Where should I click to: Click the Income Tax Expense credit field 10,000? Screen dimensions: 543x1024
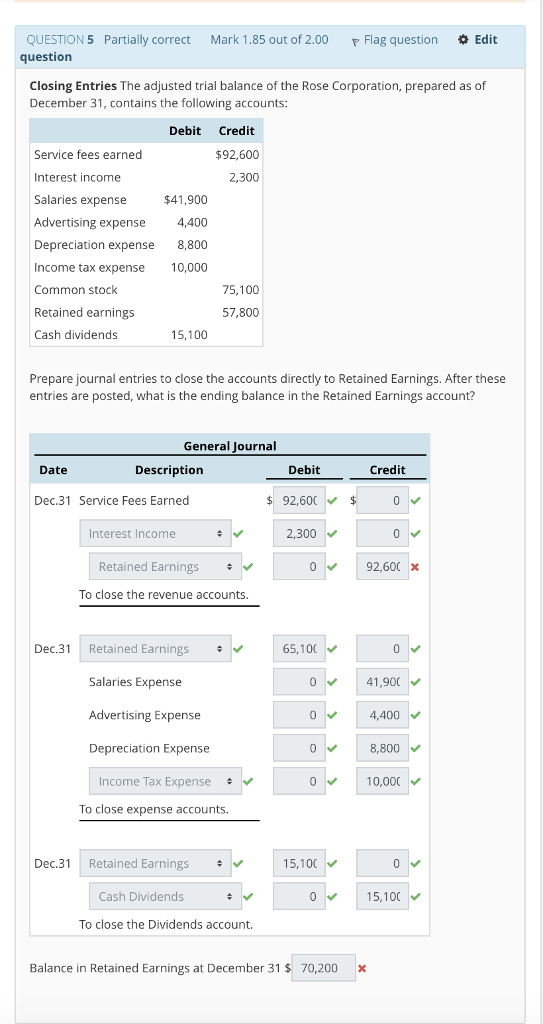coord(382,781)
